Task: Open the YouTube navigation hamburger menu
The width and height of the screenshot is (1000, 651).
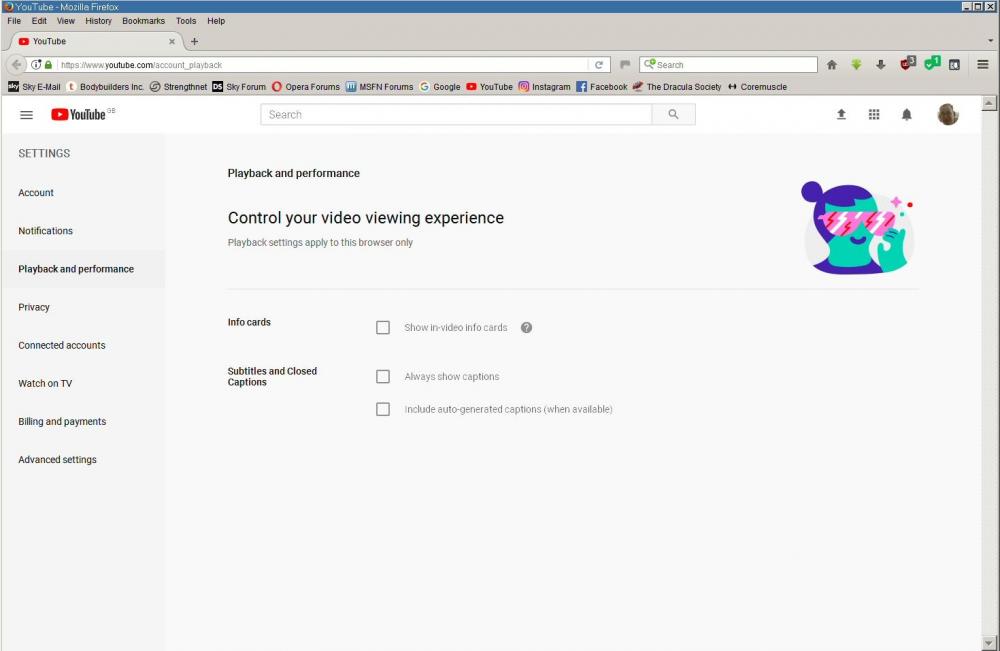Action: tap(26, 114)
